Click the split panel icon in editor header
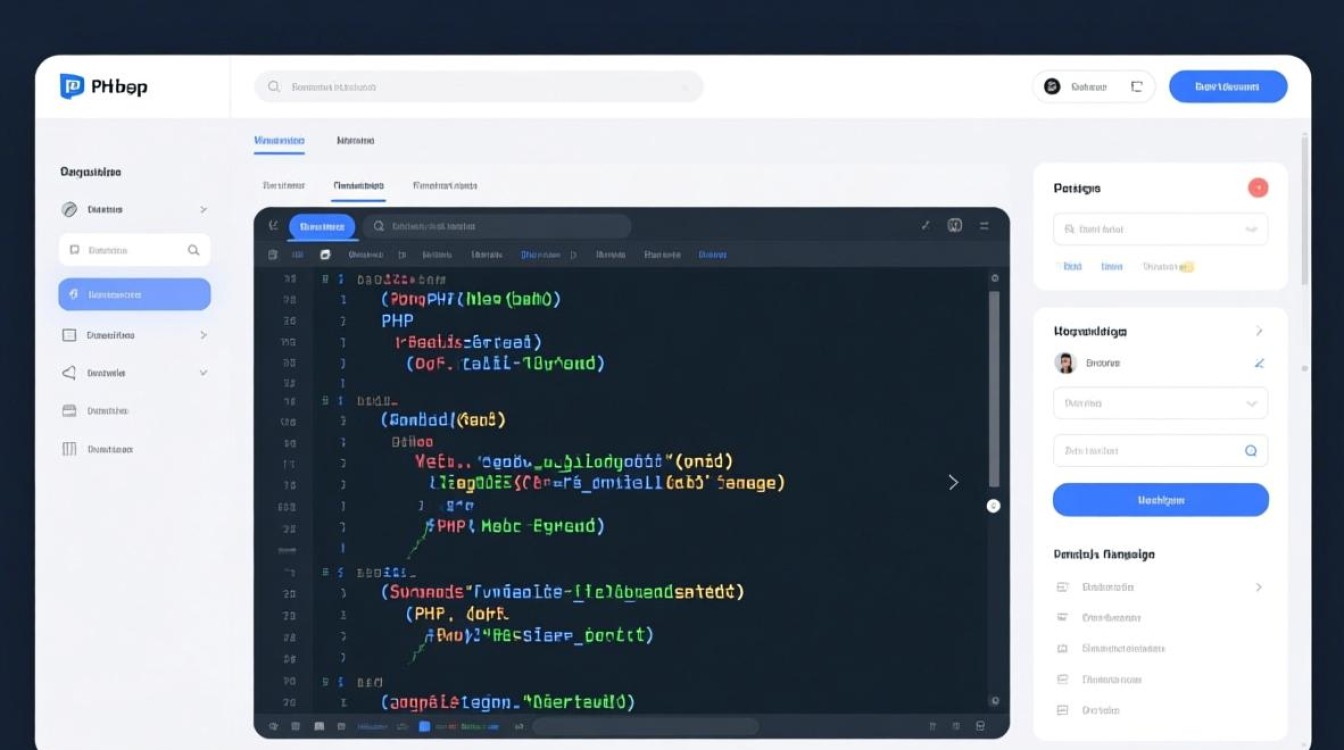This screenshot has width=1344, height=750. [x=955, y=226]
